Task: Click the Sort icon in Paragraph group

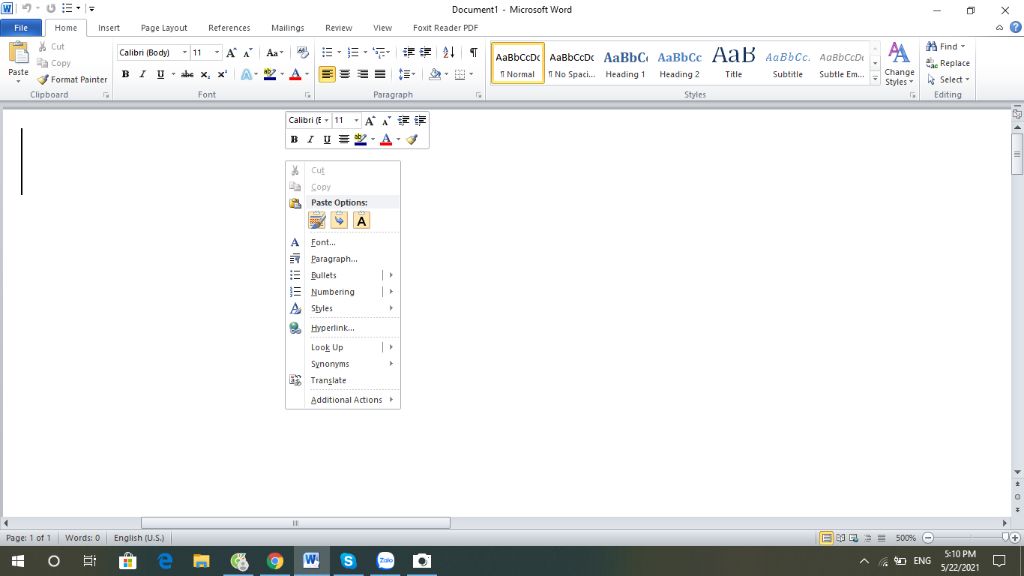Action: (x=448, y=52)
